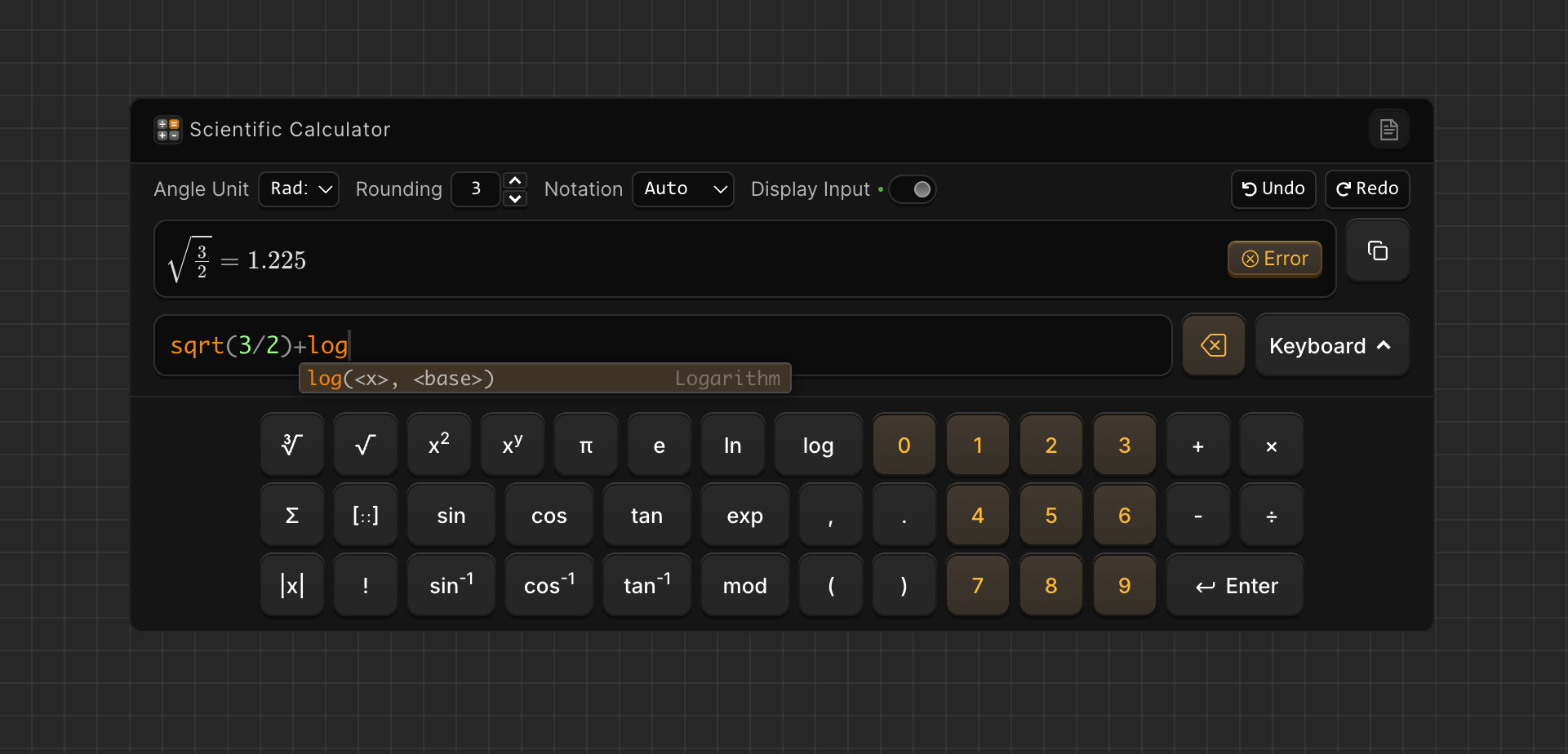Screen dimensions: 1568x754
Task: Click the Error indicator badge
Action: point(1274,259)
